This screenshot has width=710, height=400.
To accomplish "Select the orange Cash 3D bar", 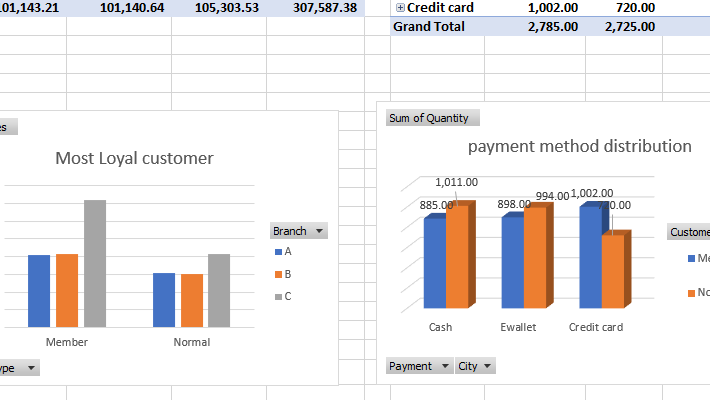I will click(x=457, y=256).
